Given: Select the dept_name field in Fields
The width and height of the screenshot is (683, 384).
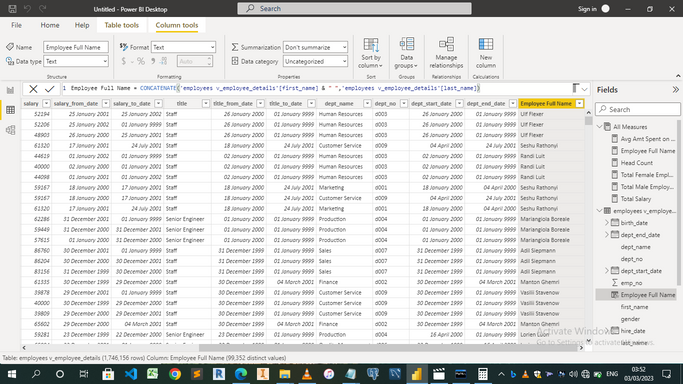Looking at the screenshot, I should pos(636,247).
